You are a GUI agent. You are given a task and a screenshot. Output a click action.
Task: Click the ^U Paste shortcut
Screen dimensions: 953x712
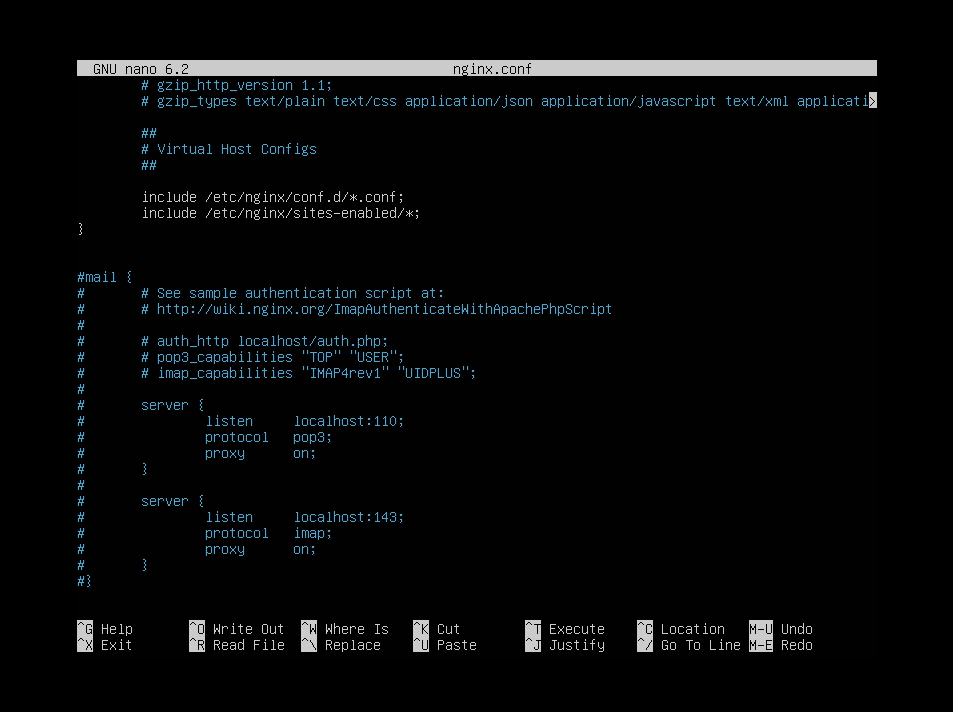[x=446, y=645]
